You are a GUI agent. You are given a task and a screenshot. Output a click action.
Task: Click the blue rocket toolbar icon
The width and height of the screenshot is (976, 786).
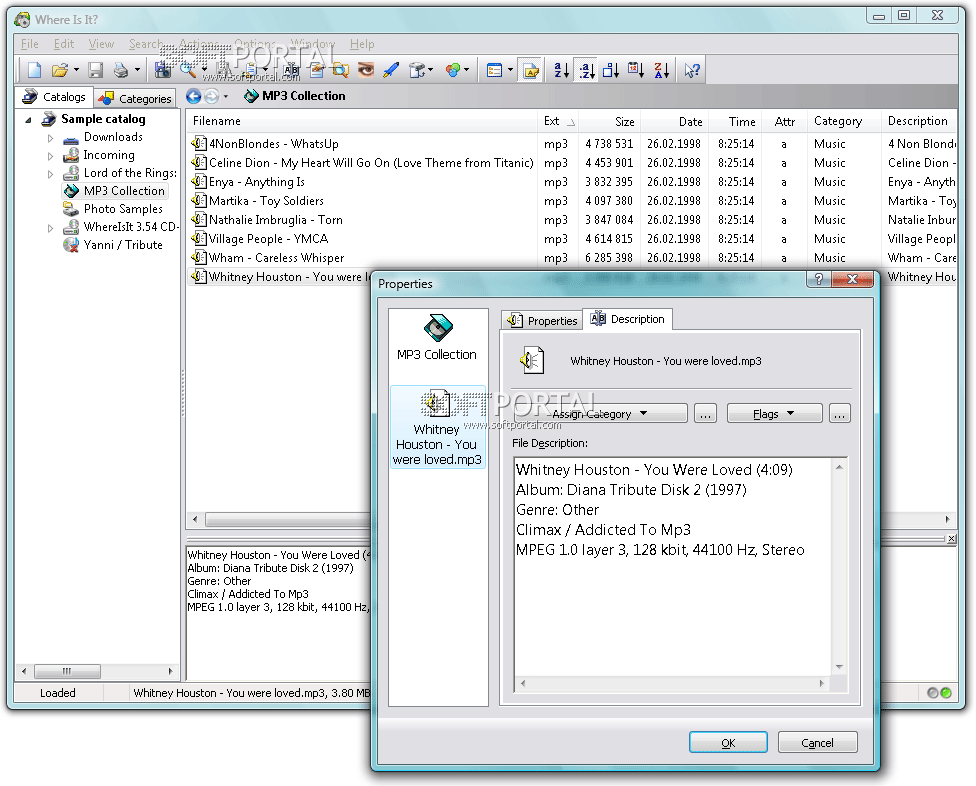tap(391, 70)
